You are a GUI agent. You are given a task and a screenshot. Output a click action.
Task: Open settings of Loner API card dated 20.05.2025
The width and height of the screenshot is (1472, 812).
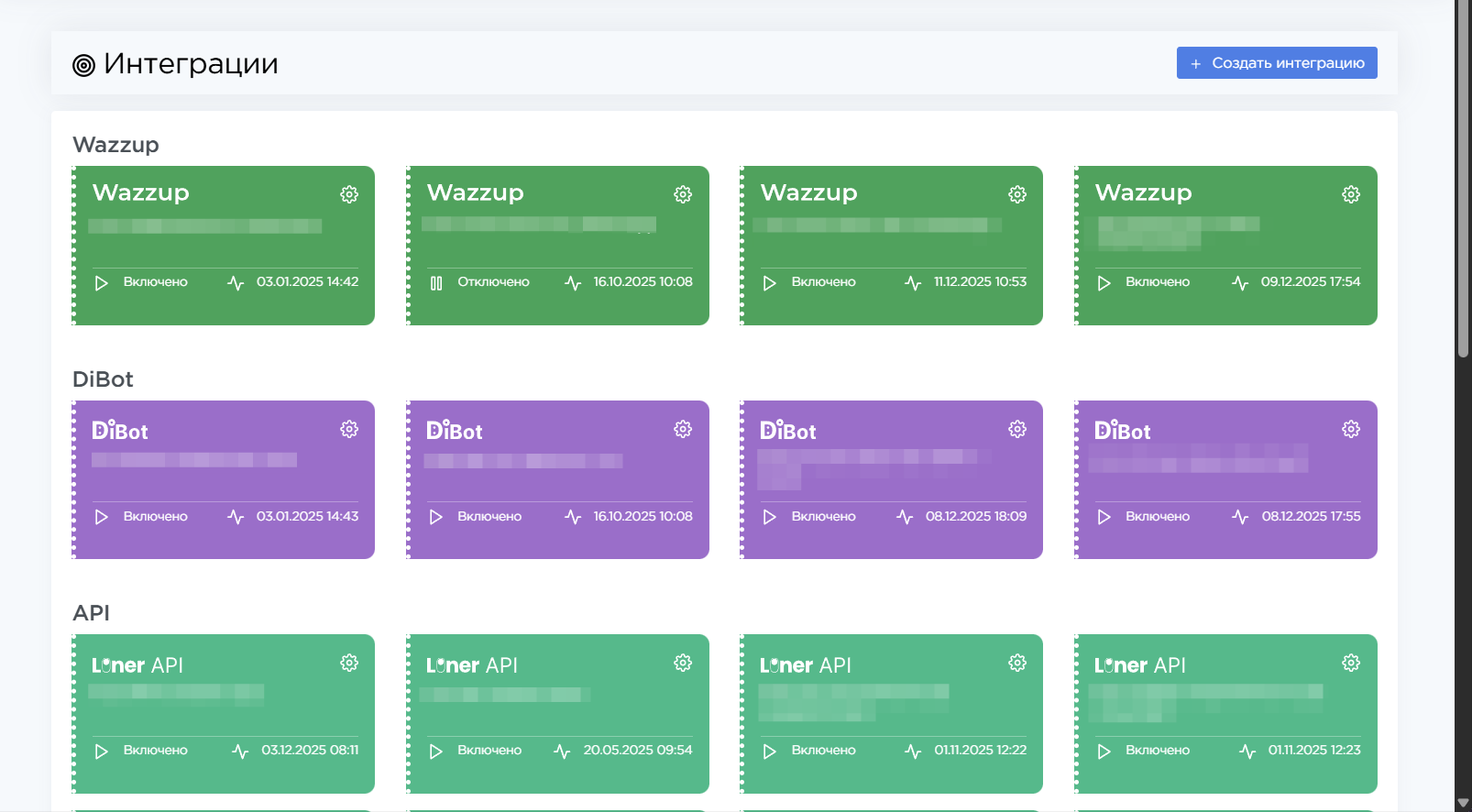point(683,663)
